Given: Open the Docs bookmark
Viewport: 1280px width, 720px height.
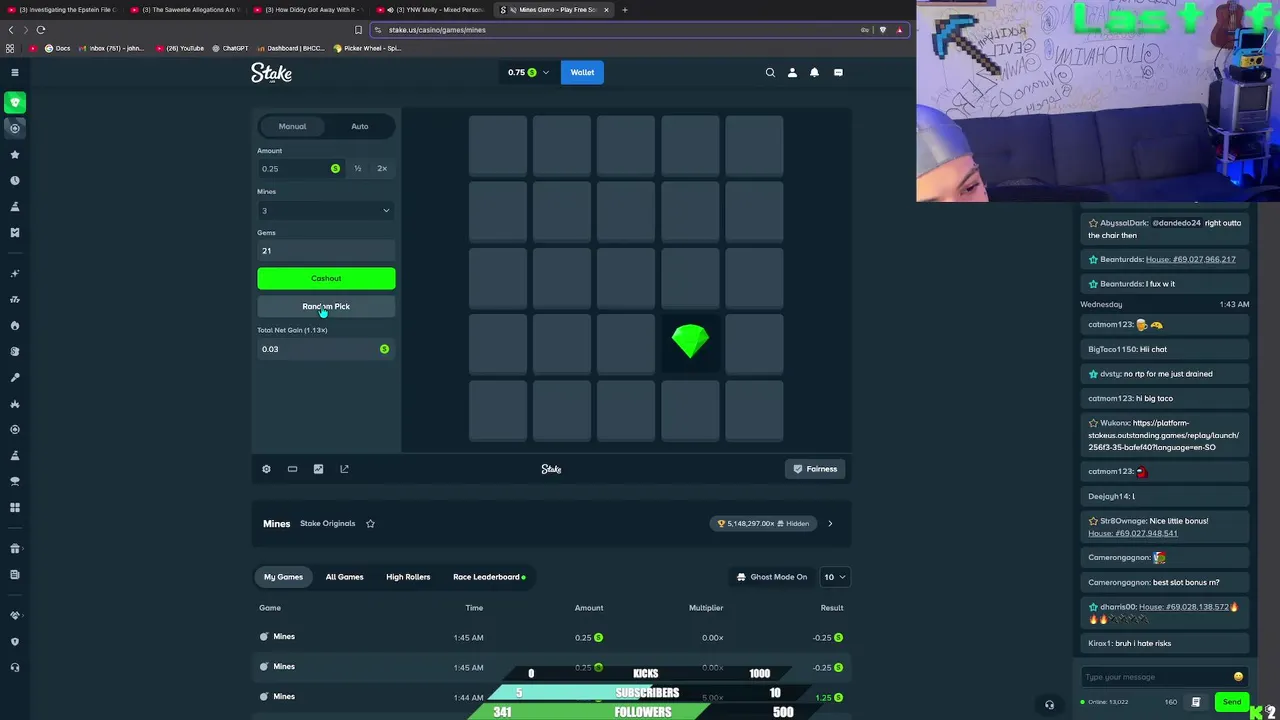Looking at the screenshot, I should [57, 48].
